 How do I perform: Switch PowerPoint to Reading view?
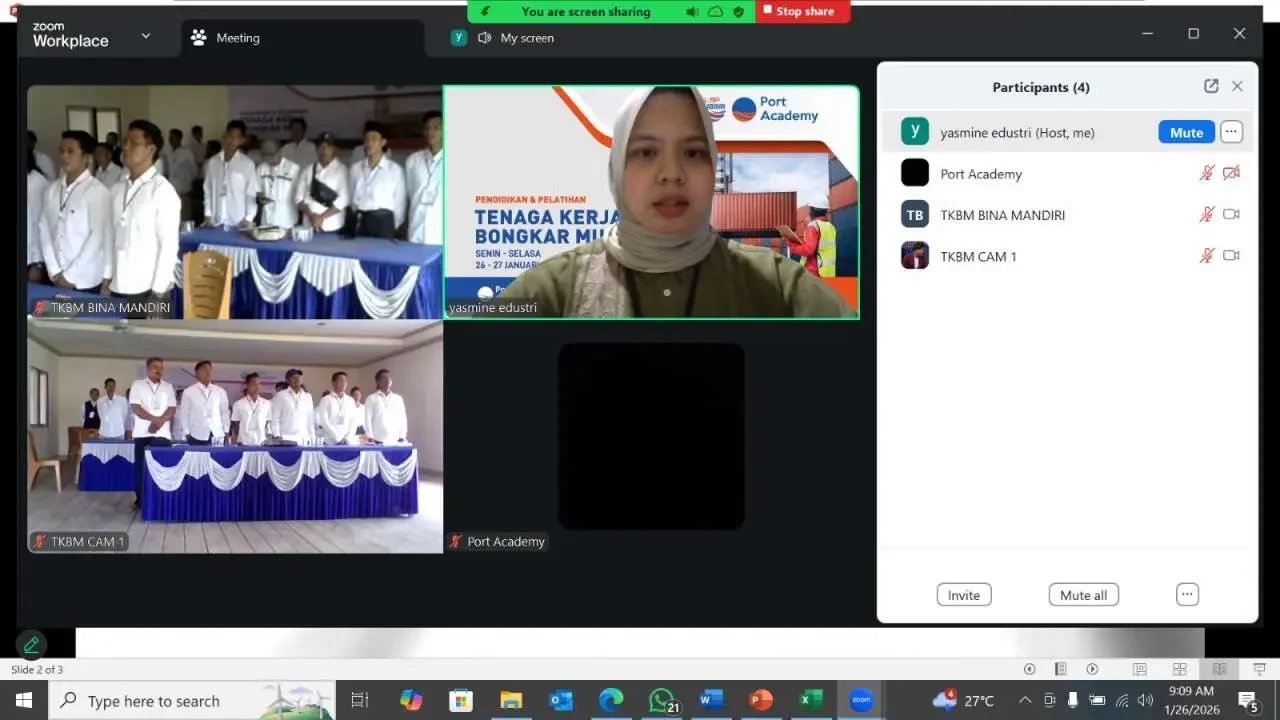1219,669
